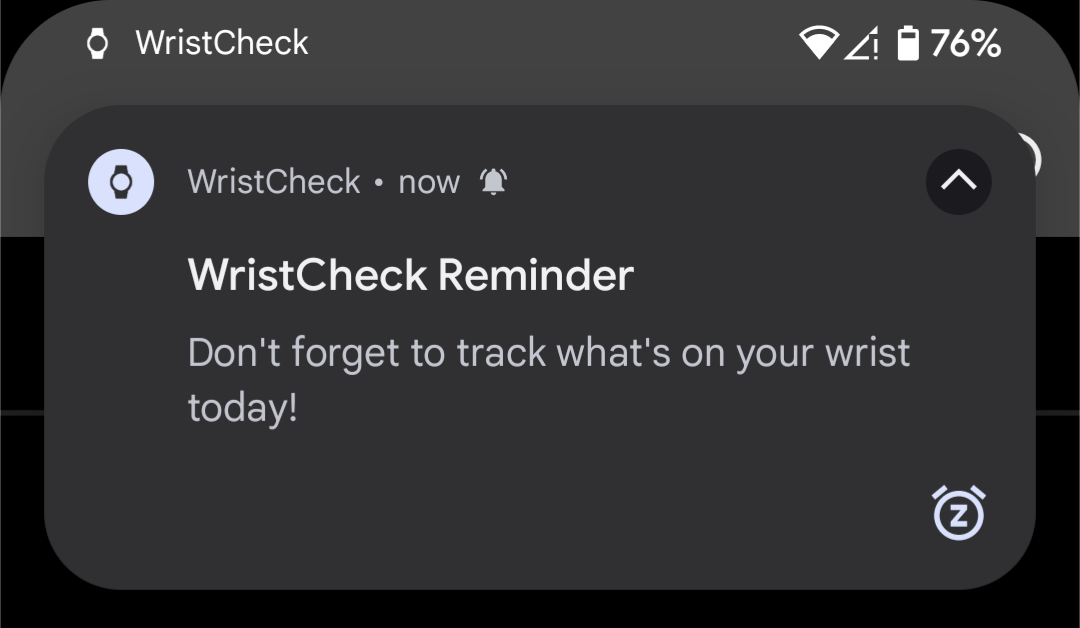Open the 'WristCheck Reminder' notification title
This screenshot has height=628, width=1080.
(x=411, y=275)
